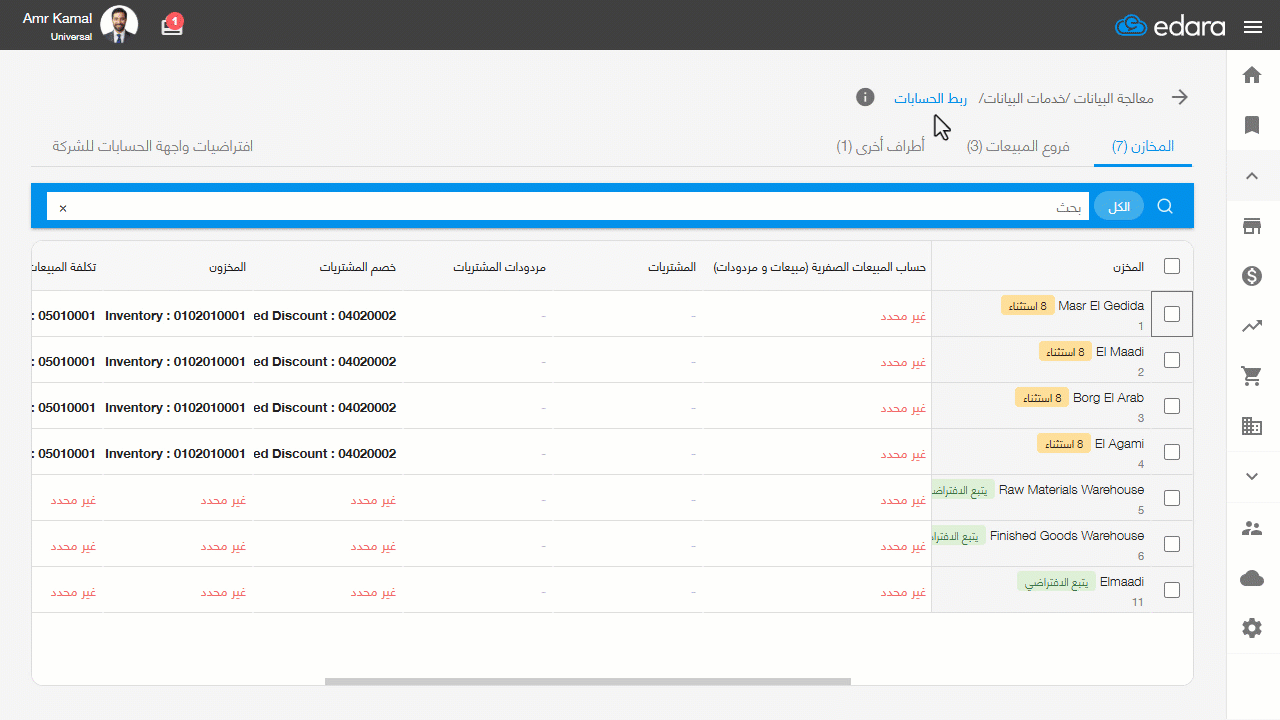This screenshot has width=1280, height=720.
Task: Click يتبع الافتراضي badge for Elmaadi
Action: [1057, 582]
